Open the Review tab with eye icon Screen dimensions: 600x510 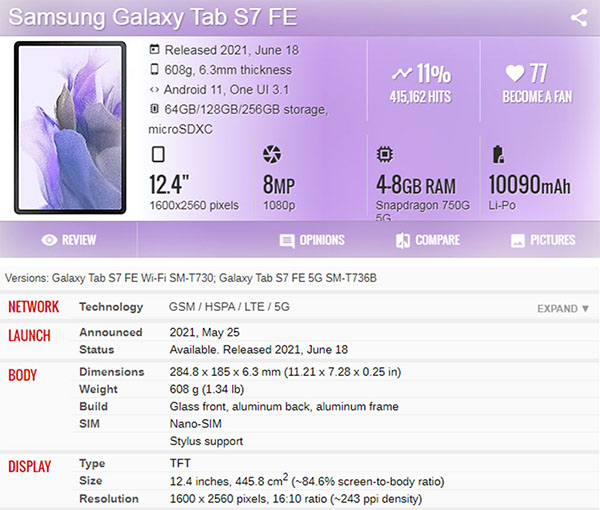point(68,240)
